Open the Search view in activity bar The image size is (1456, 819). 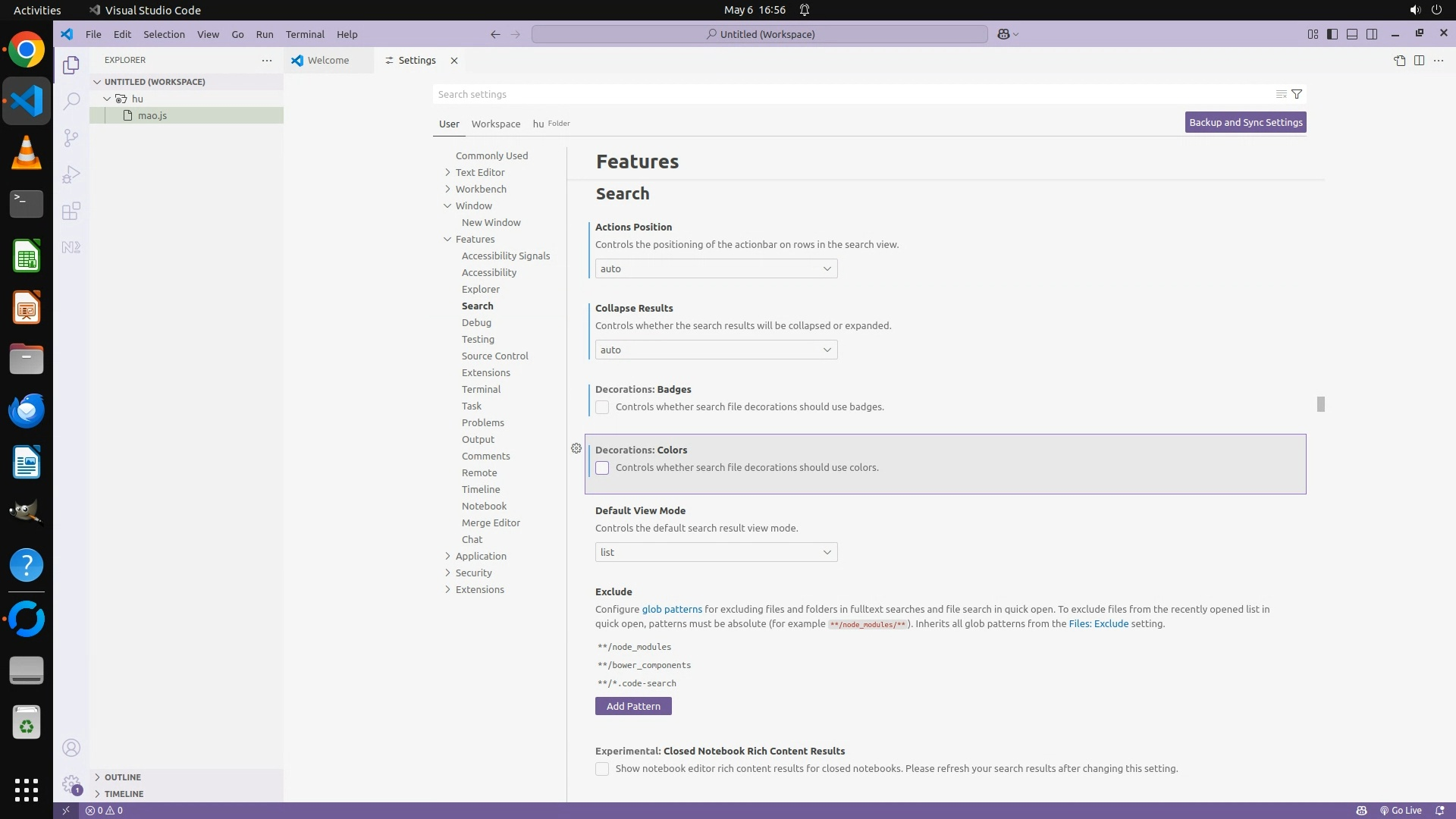pyautogui.click(x=71, y=101)
